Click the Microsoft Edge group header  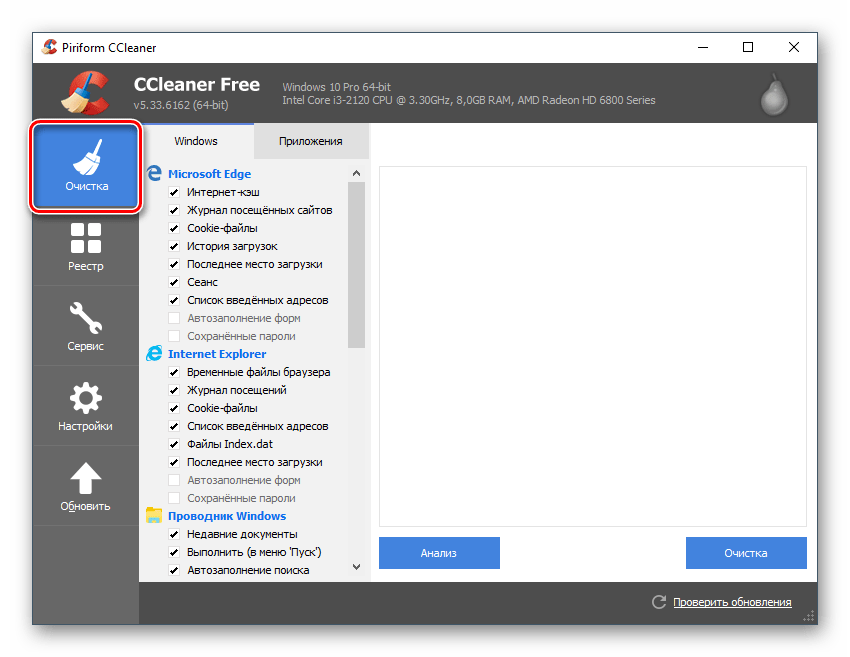click(x=209, y=174)
